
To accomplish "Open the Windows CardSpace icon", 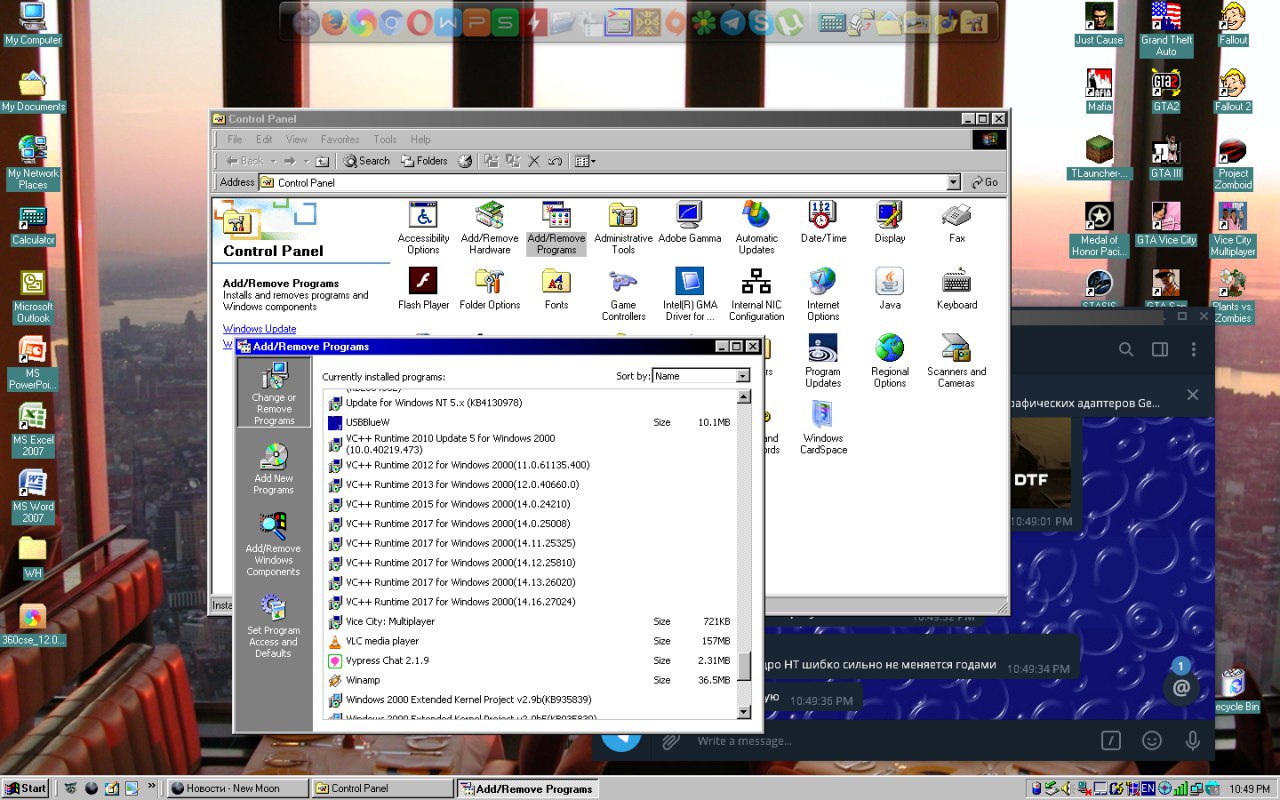I will tap(823, 428).
